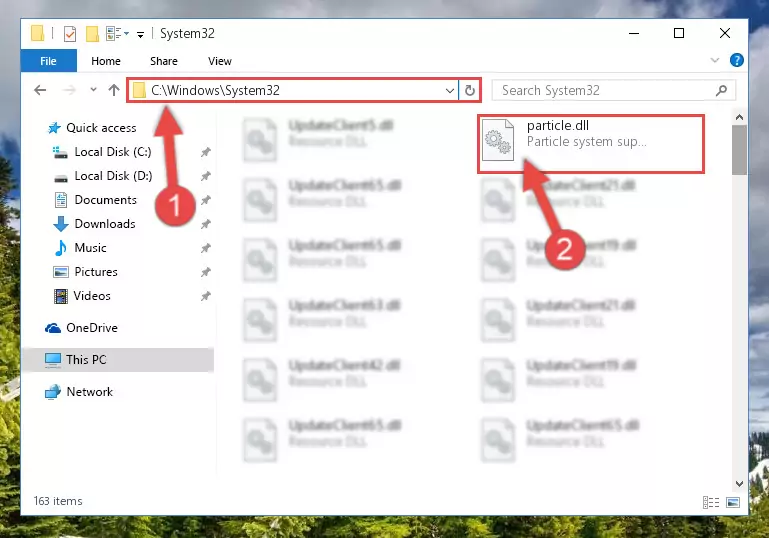Click the pin icon beside Local Disk (D:)

[205, 176]
